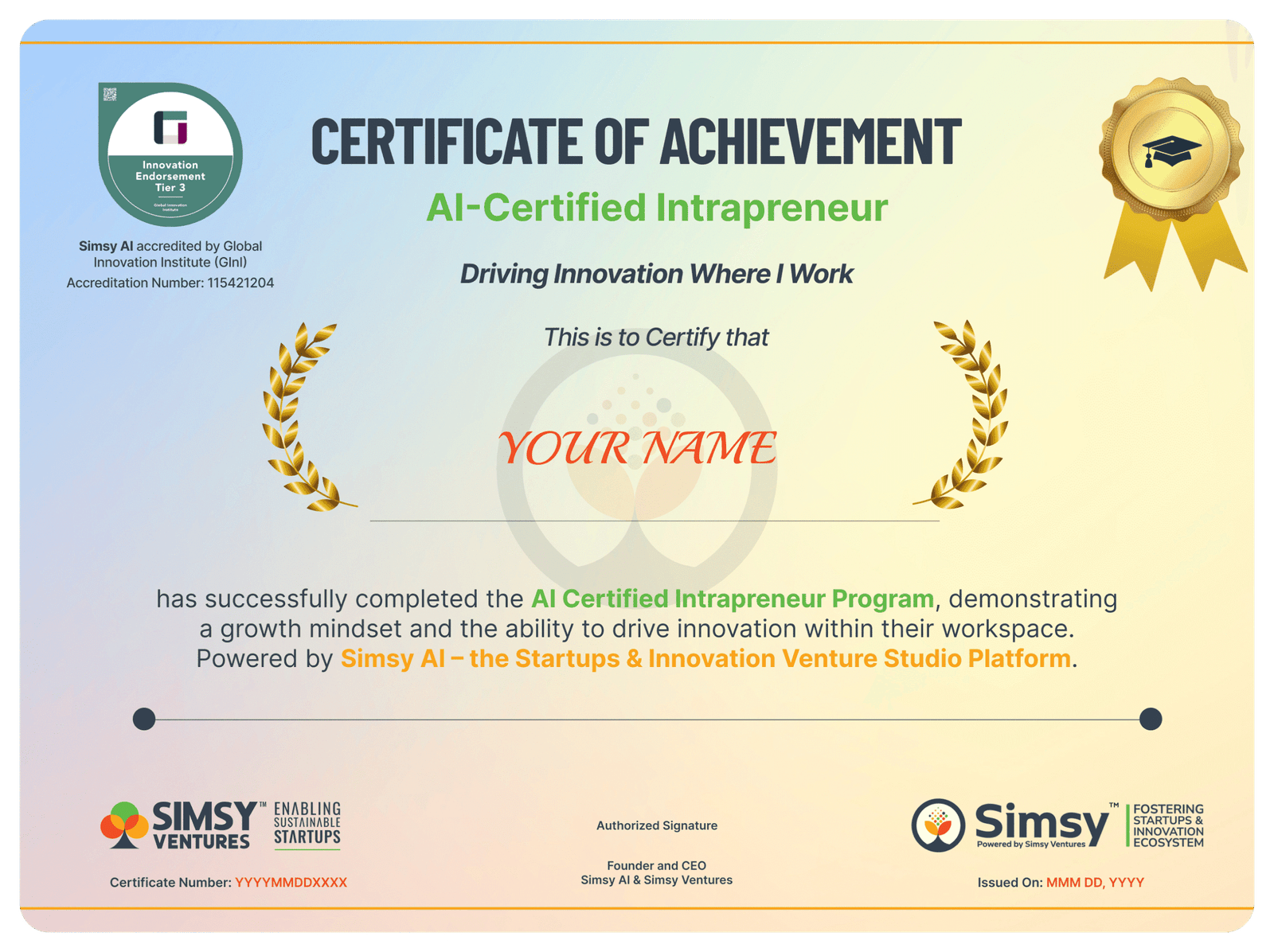Select the YOUR NAME placeholder text

pyautogui.click(x=637, y=448)
